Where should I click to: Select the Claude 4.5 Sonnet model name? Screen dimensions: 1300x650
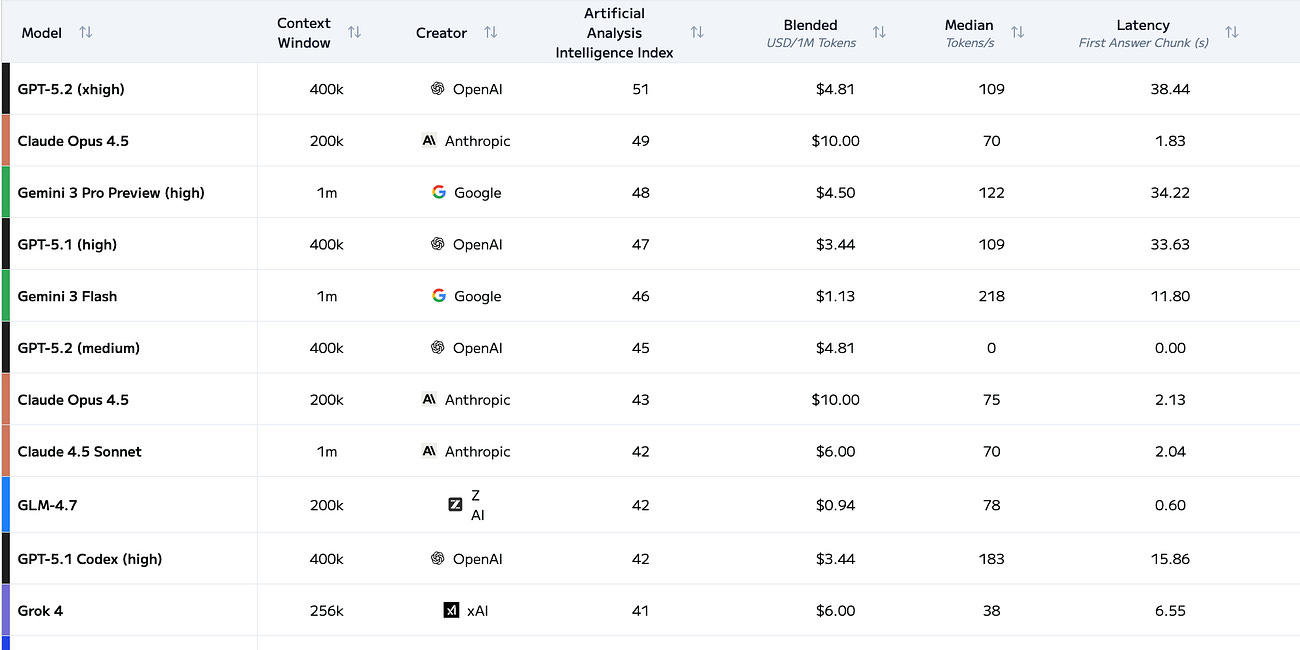pos(80,452)
